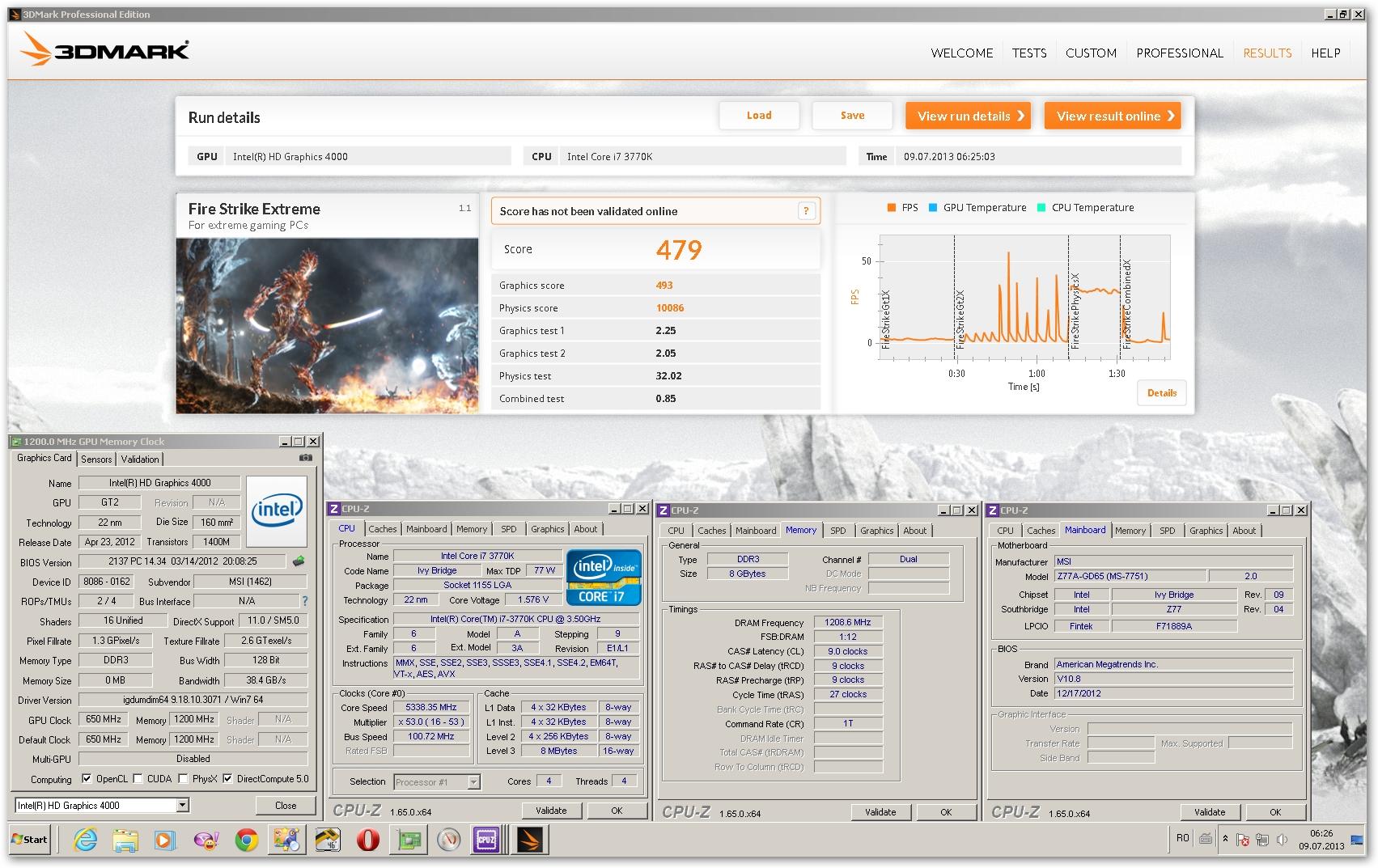Click View result online button
The image size is (1378, 868).
click(x=1113, y=116)
